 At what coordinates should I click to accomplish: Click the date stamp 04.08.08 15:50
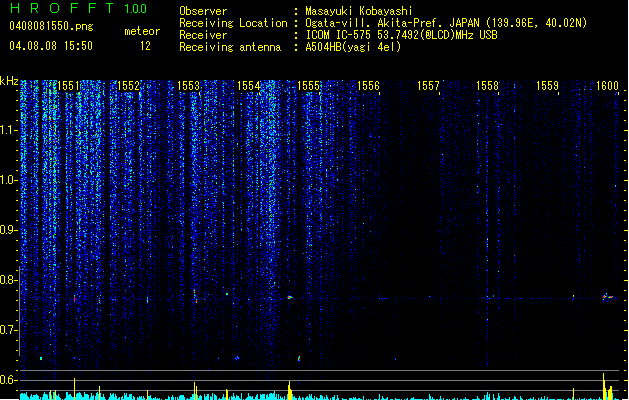pyautogui.click(x=51, y=46)
